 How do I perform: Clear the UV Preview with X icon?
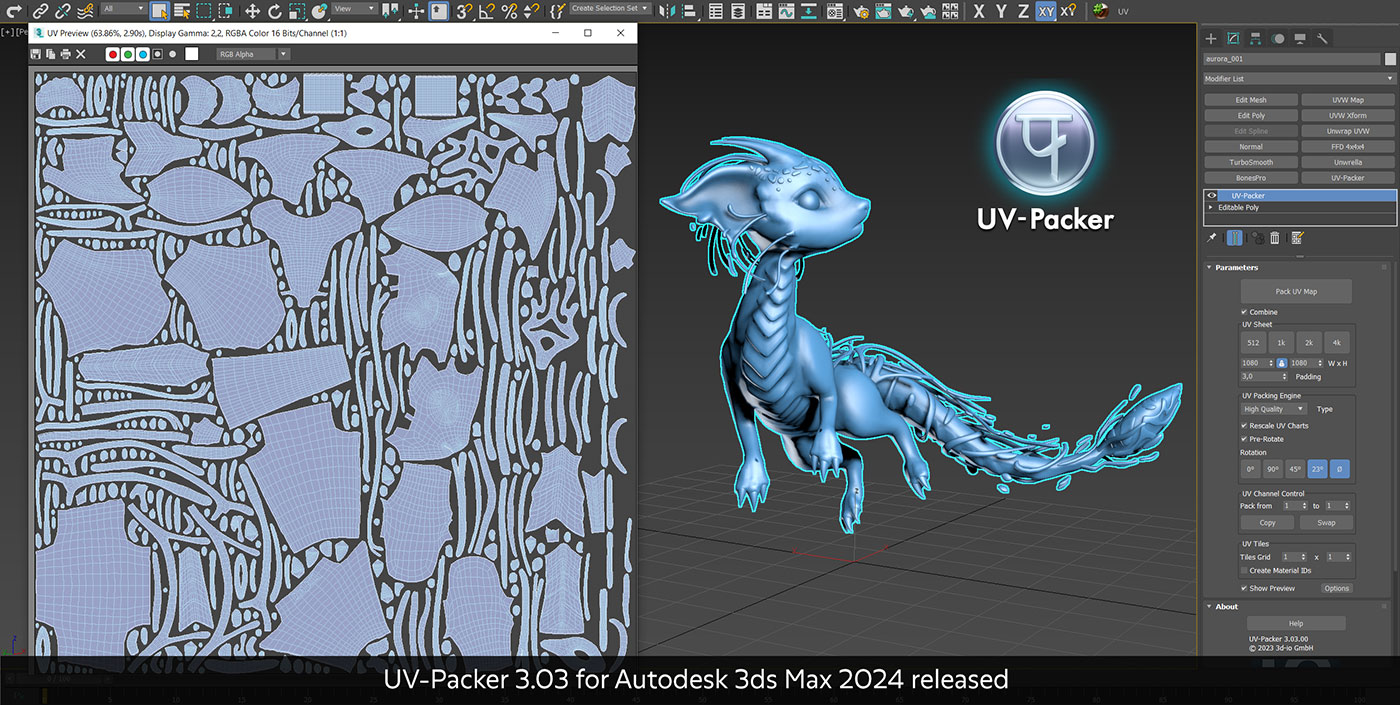81,54
